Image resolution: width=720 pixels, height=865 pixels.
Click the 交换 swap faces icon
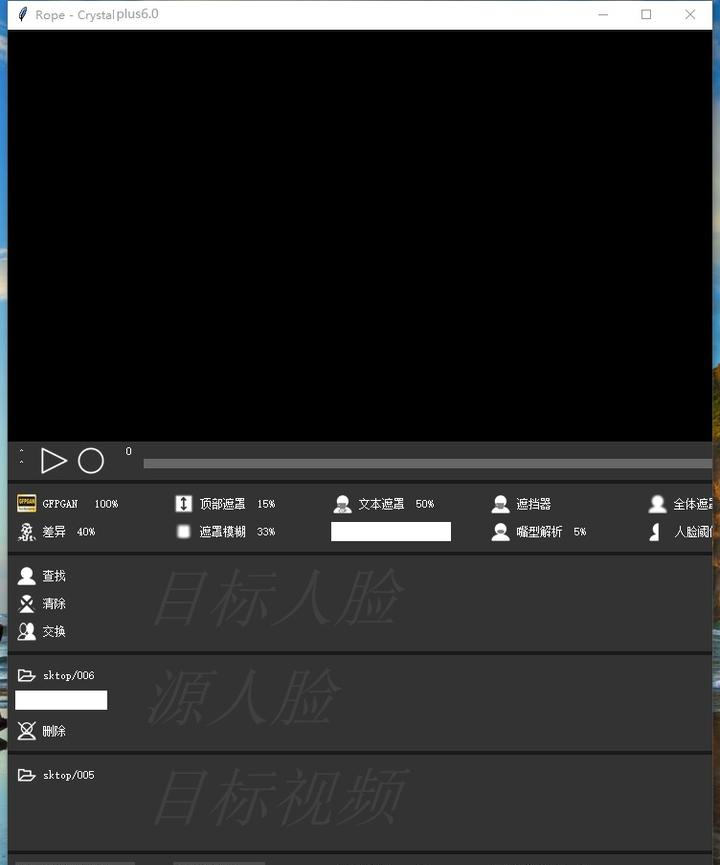point(26,631)
